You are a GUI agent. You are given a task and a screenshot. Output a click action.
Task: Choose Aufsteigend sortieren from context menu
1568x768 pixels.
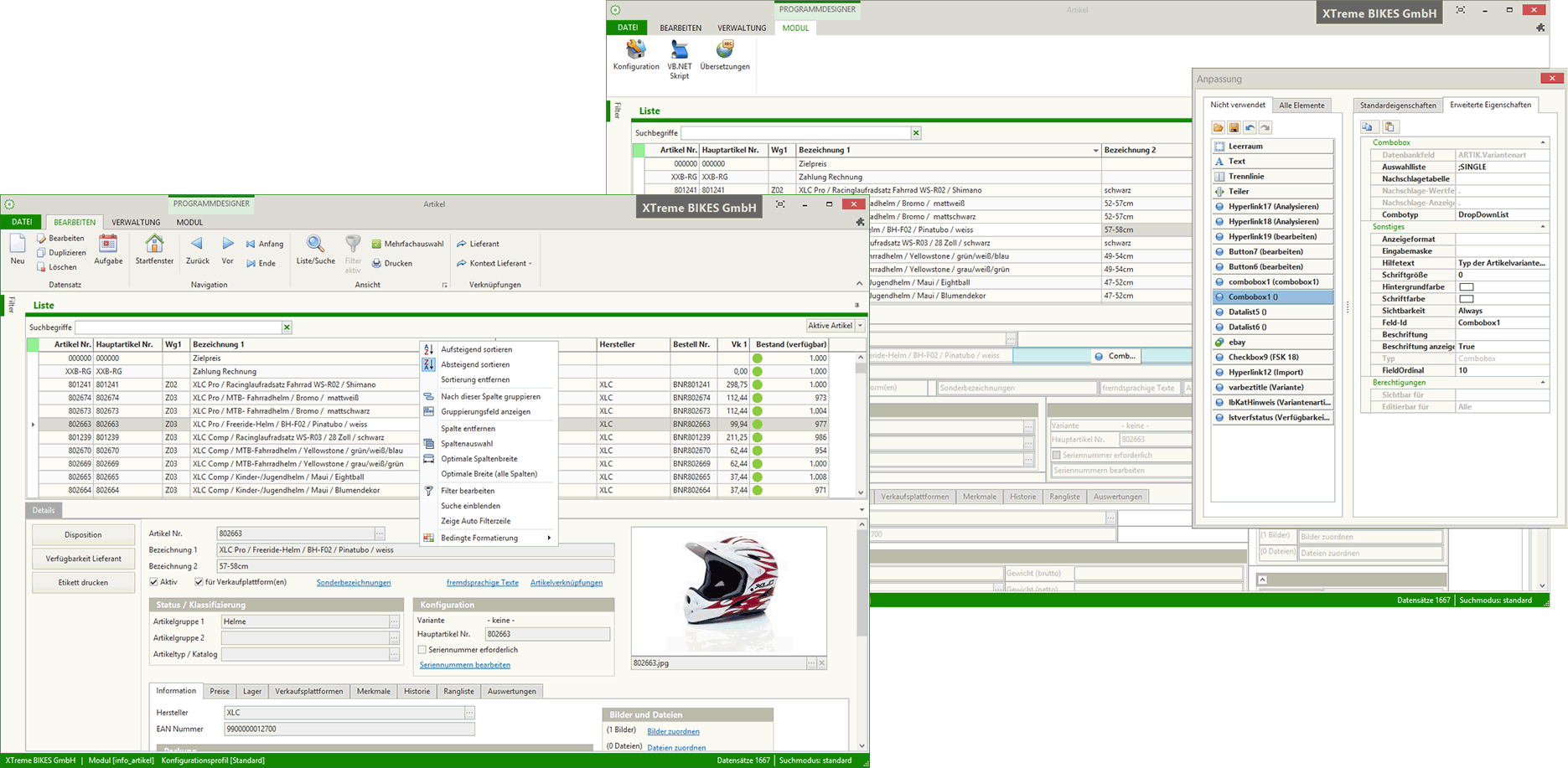[x=489, y=350]
